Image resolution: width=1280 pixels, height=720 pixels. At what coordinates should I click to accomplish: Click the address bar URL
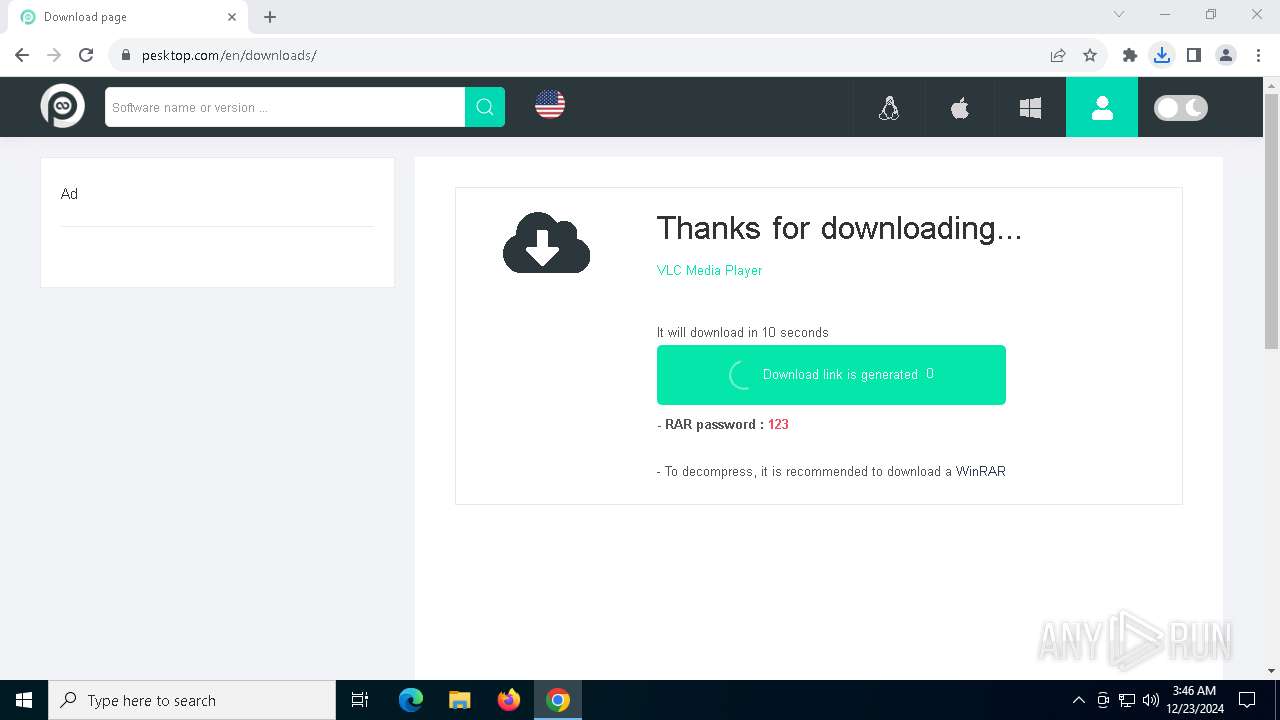tap(229, 55)
